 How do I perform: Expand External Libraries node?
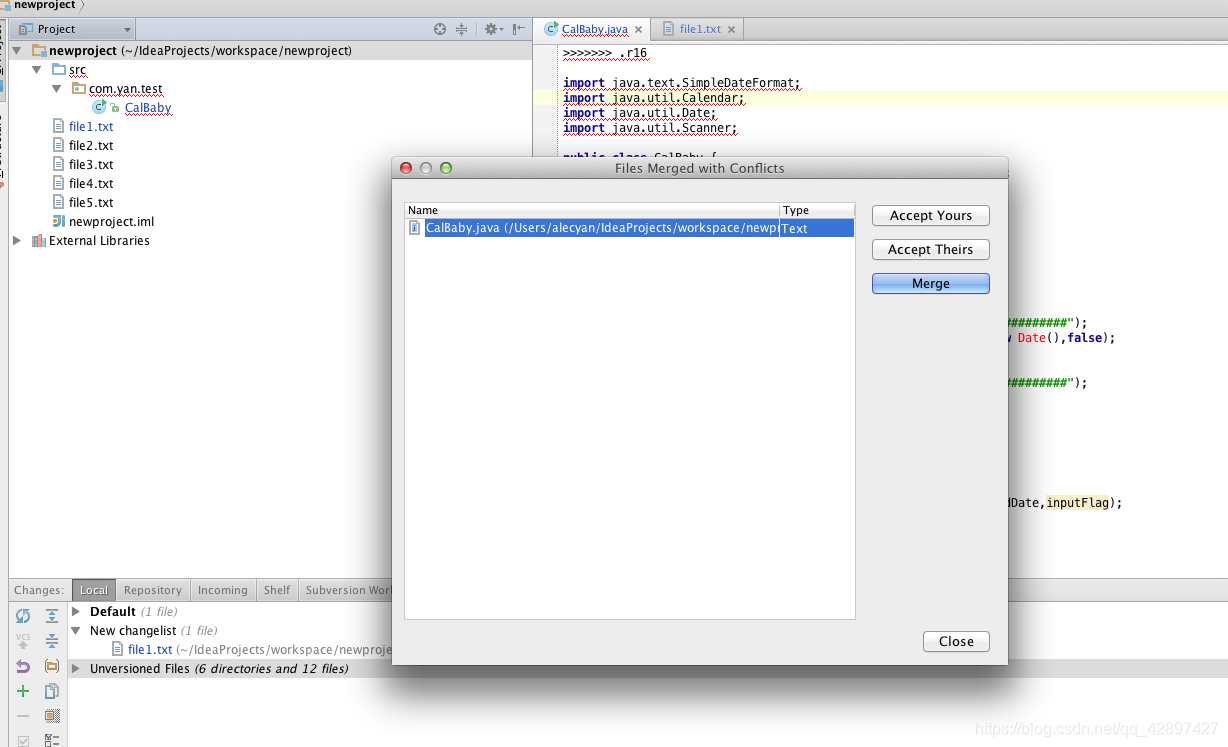[x=17, y=241]
